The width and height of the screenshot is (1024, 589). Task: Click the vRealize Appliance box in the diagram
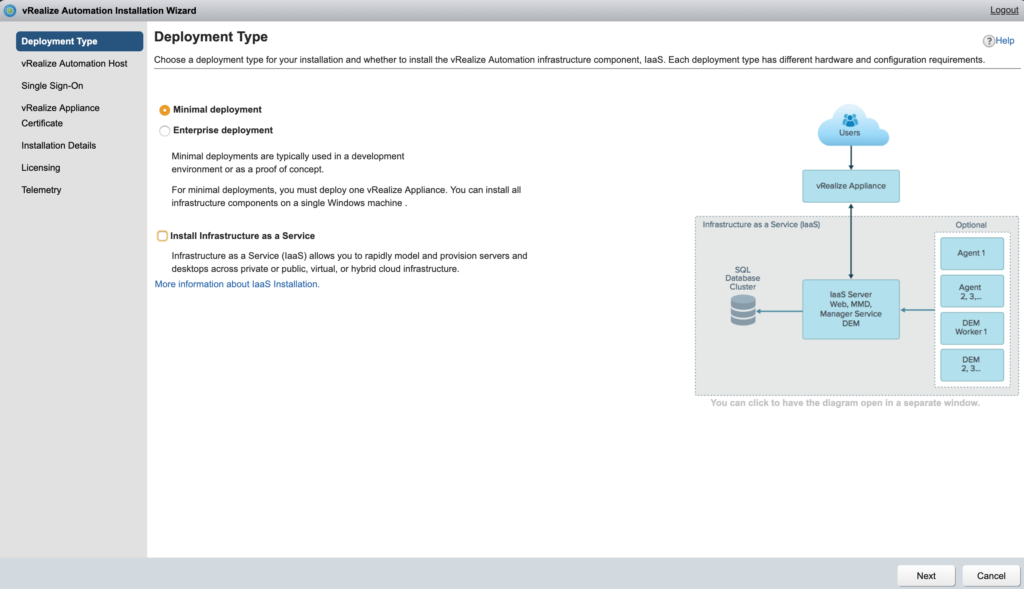(x=851, y=186)
